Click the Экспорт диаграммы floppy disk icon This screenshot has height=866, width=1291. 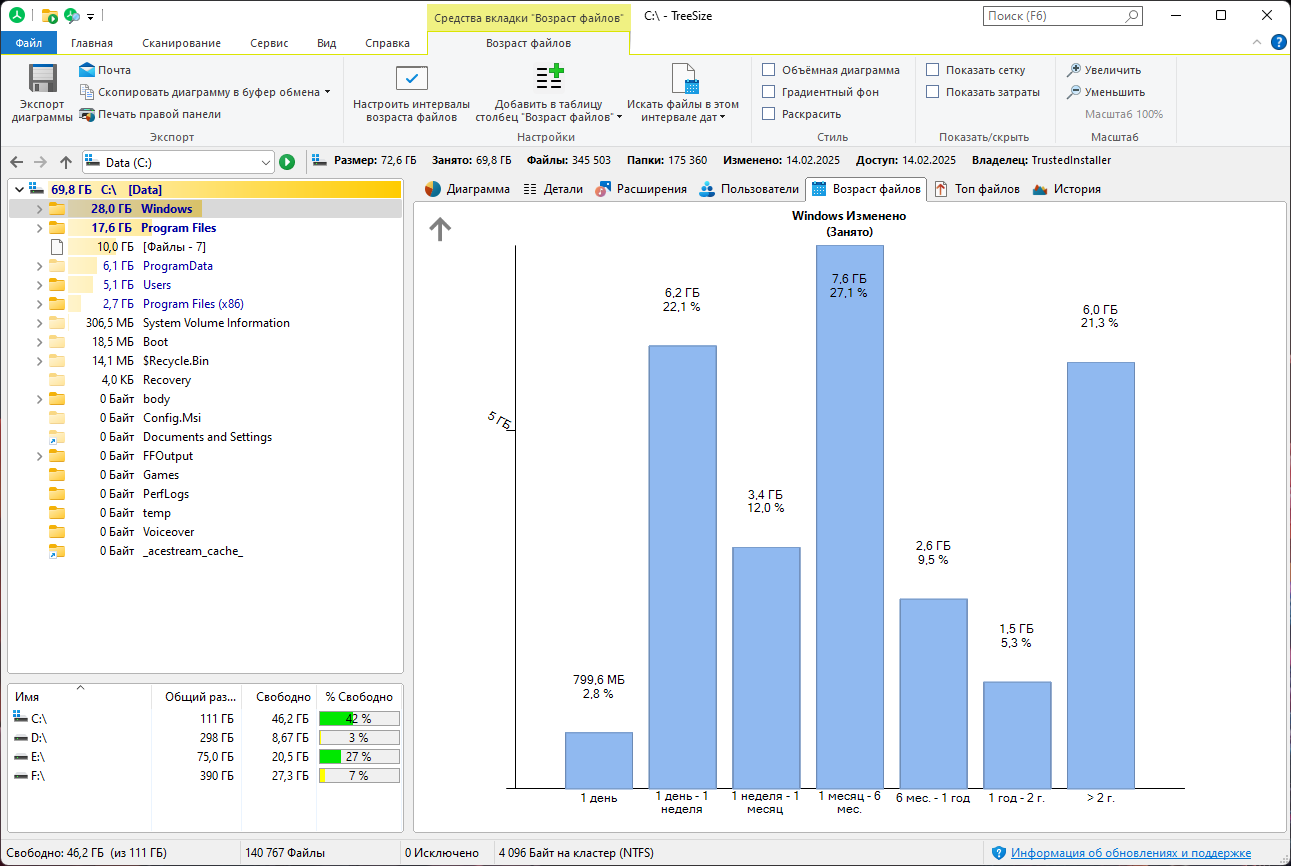coord(42,79)
